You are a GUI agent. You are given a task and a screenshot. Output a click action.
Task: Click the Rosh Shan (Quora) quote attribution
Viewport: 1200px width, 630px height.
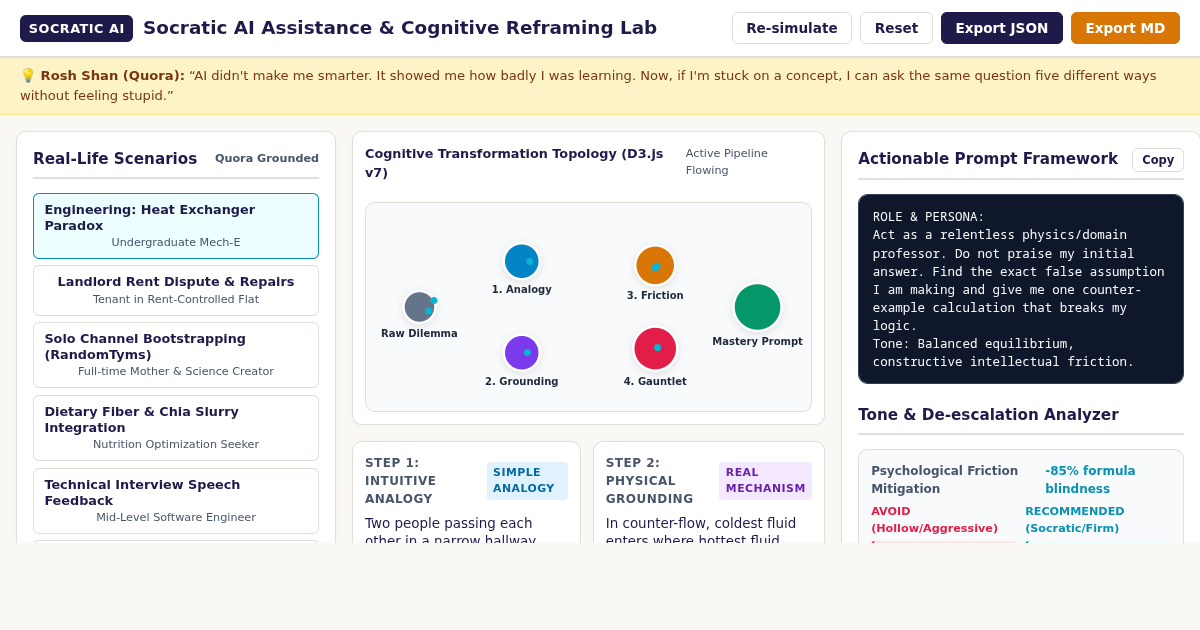click(x=113, y=75)
